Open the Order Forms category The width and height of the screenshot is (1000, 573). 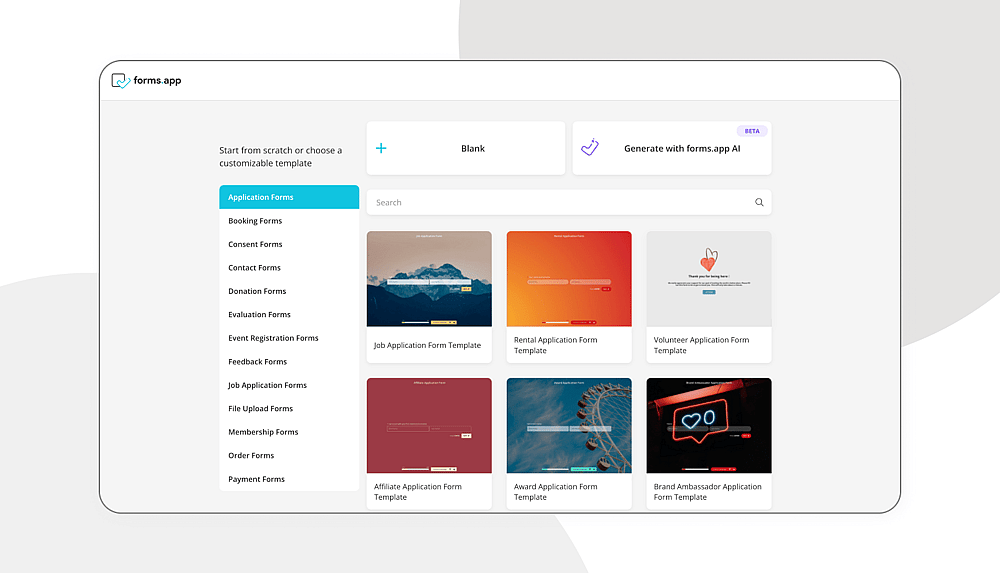pyautogui.click(x=289, y=456)
